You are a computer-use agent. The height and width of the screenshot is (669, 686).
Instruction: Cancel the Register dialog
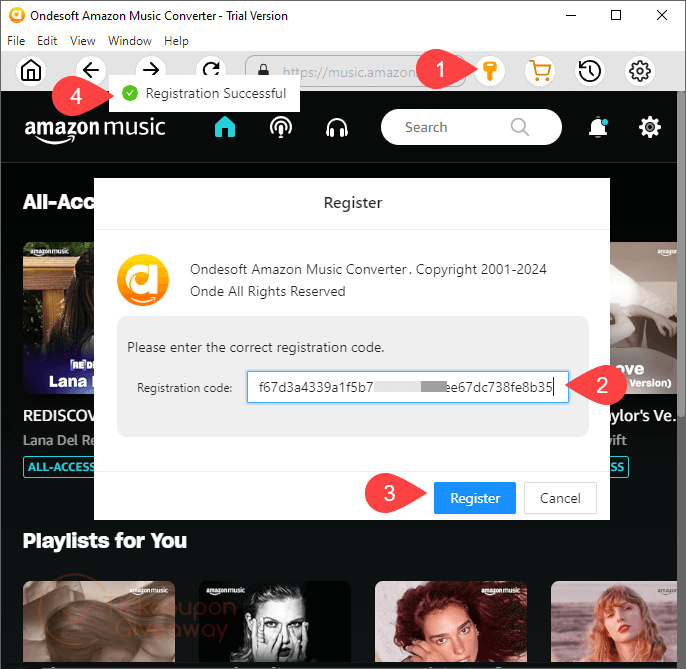tap(560, 498)
